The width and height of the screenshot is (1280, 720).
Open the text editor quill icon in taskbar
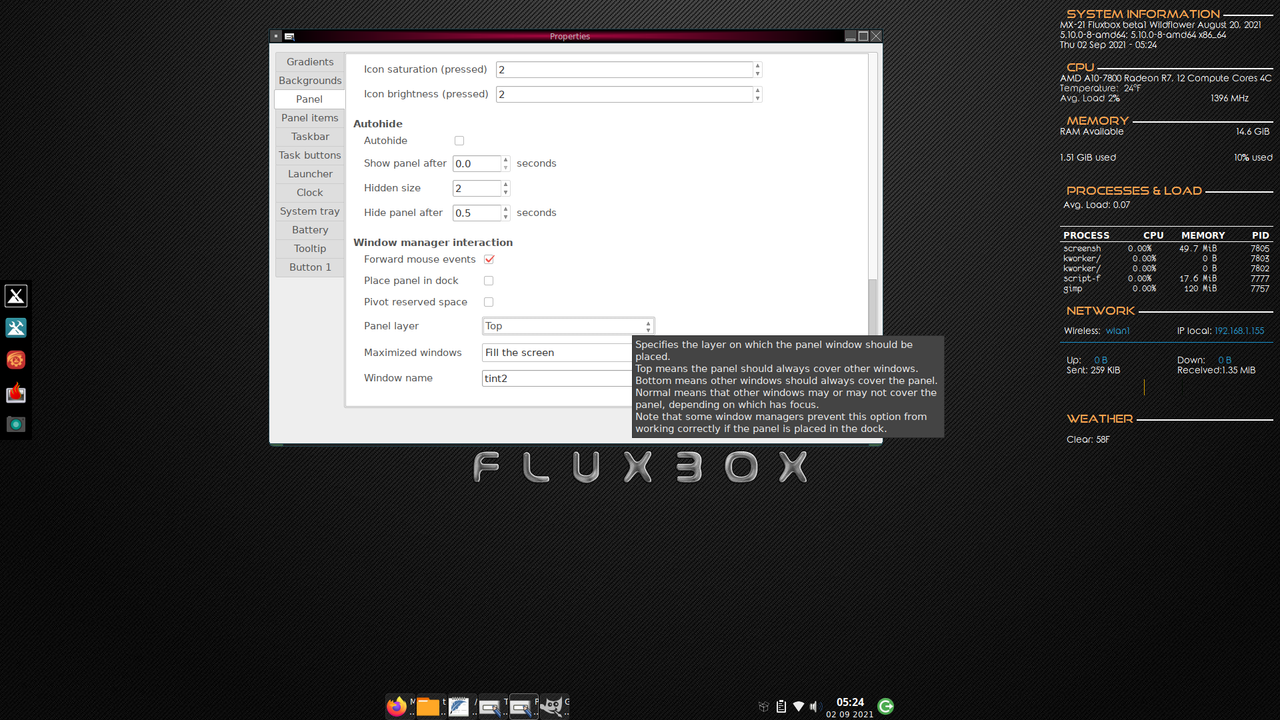(x=459, y=706)
